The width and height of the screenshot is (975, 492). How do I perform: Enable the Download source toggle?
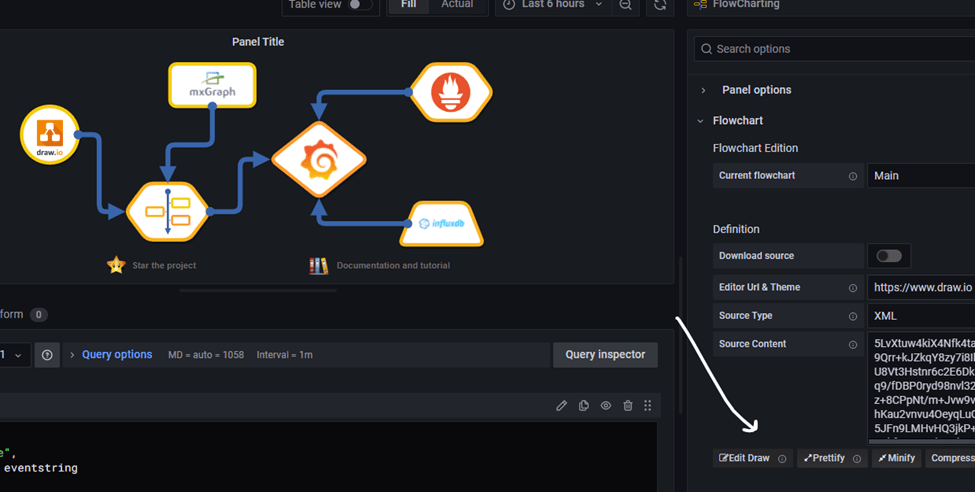click(888, 256)
